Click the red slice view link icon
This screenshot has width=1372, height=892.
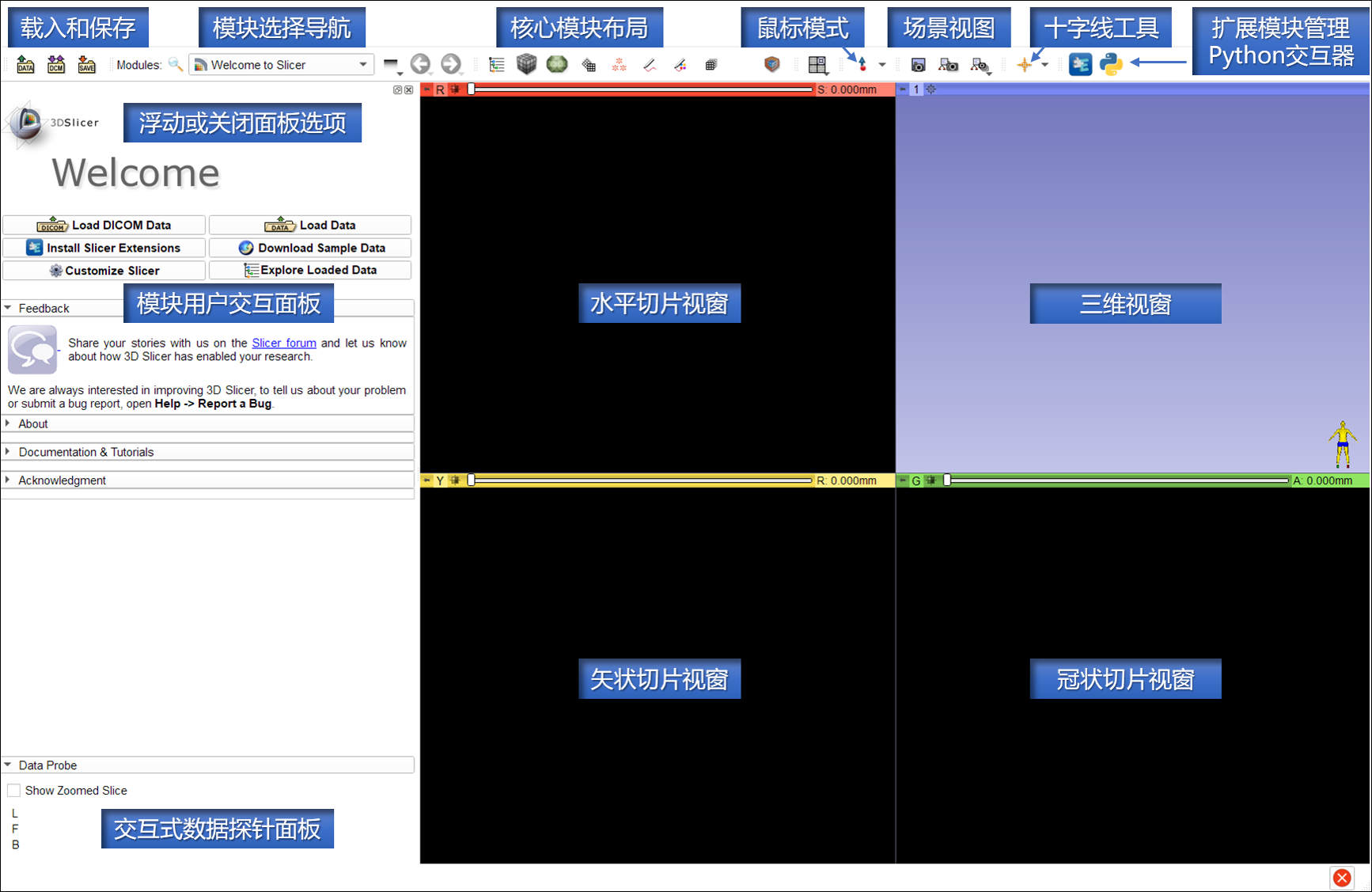coord(455,89)
